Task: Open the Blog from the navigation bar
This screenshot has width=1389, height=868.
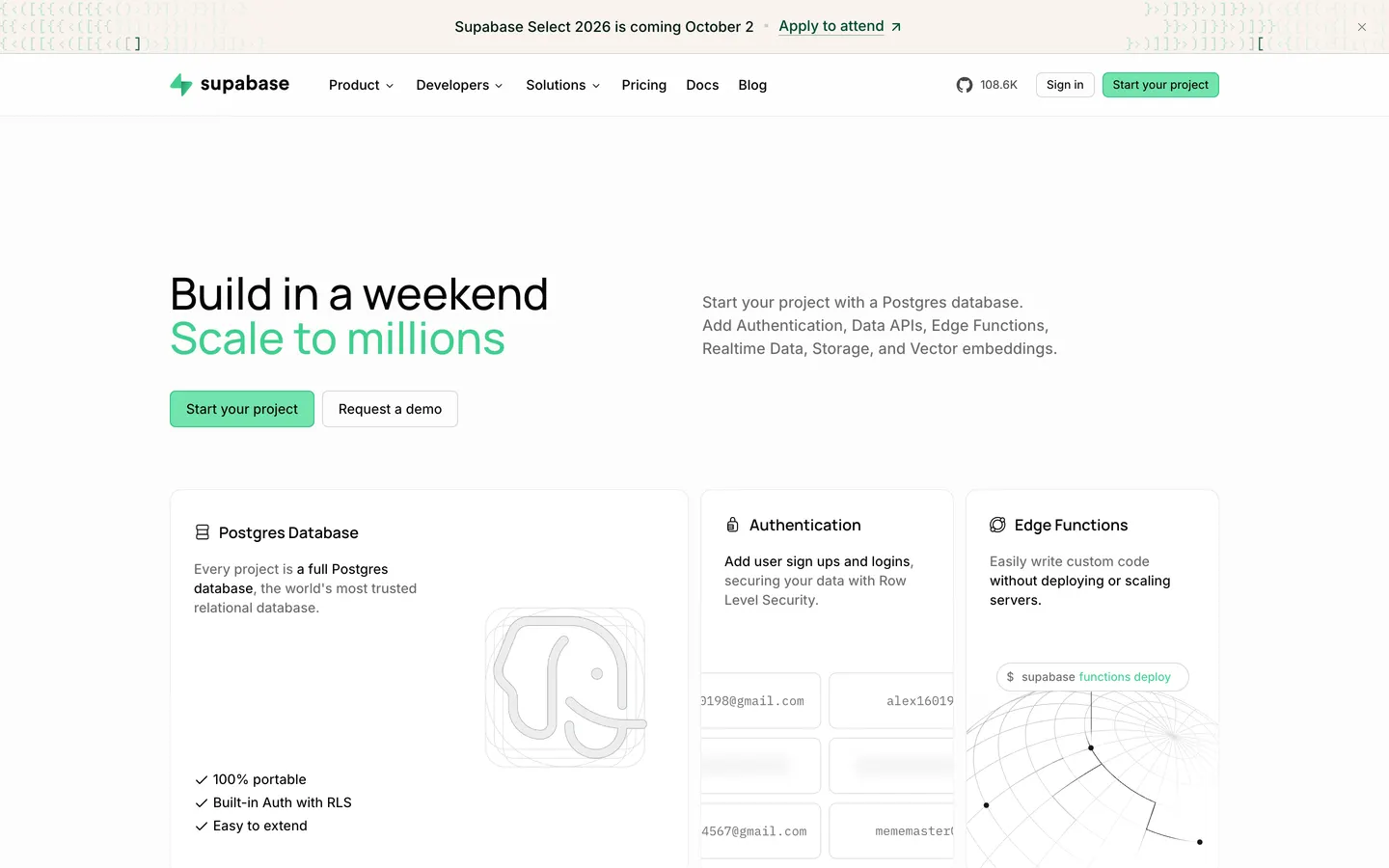Action: 752,85
